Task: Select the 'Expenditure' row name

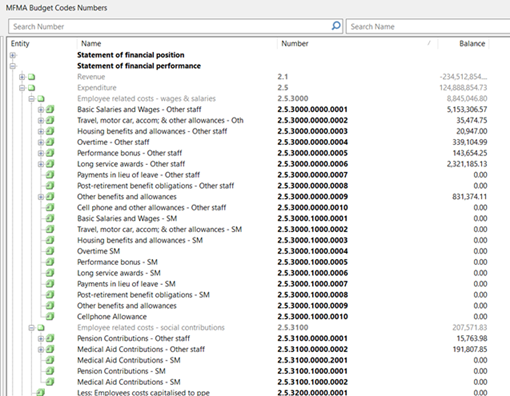Action: point(97,88)
